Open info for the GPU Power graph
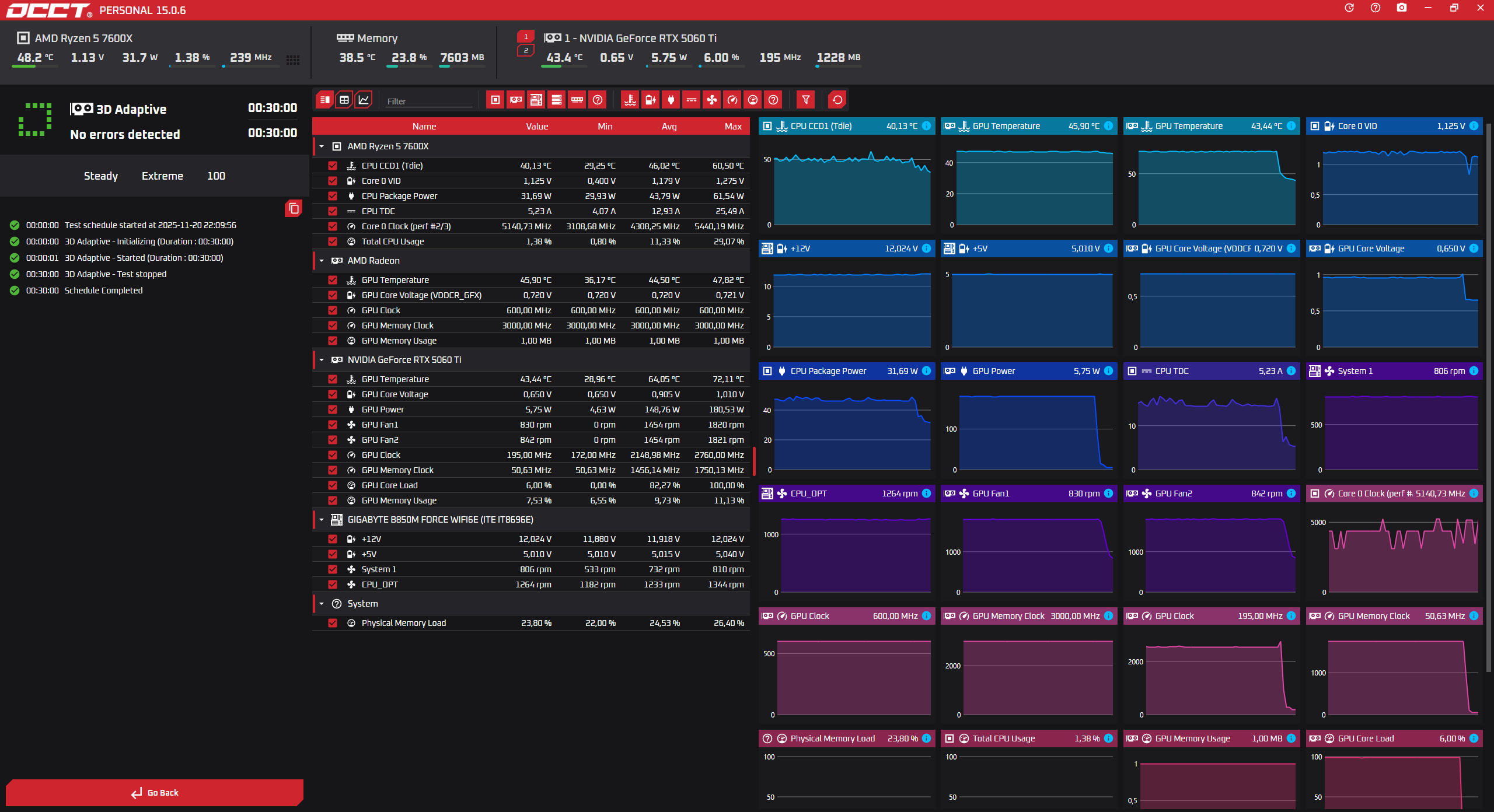The image size is (1494, 812). 1108,371
